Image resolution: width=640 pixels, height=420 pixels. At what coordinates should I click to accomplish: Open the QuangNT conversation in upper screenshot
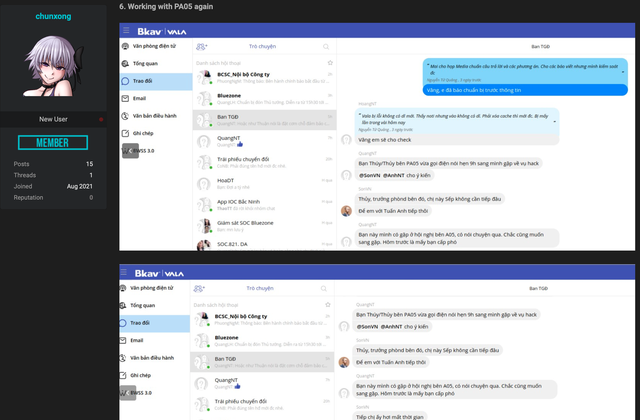point(264,141)
